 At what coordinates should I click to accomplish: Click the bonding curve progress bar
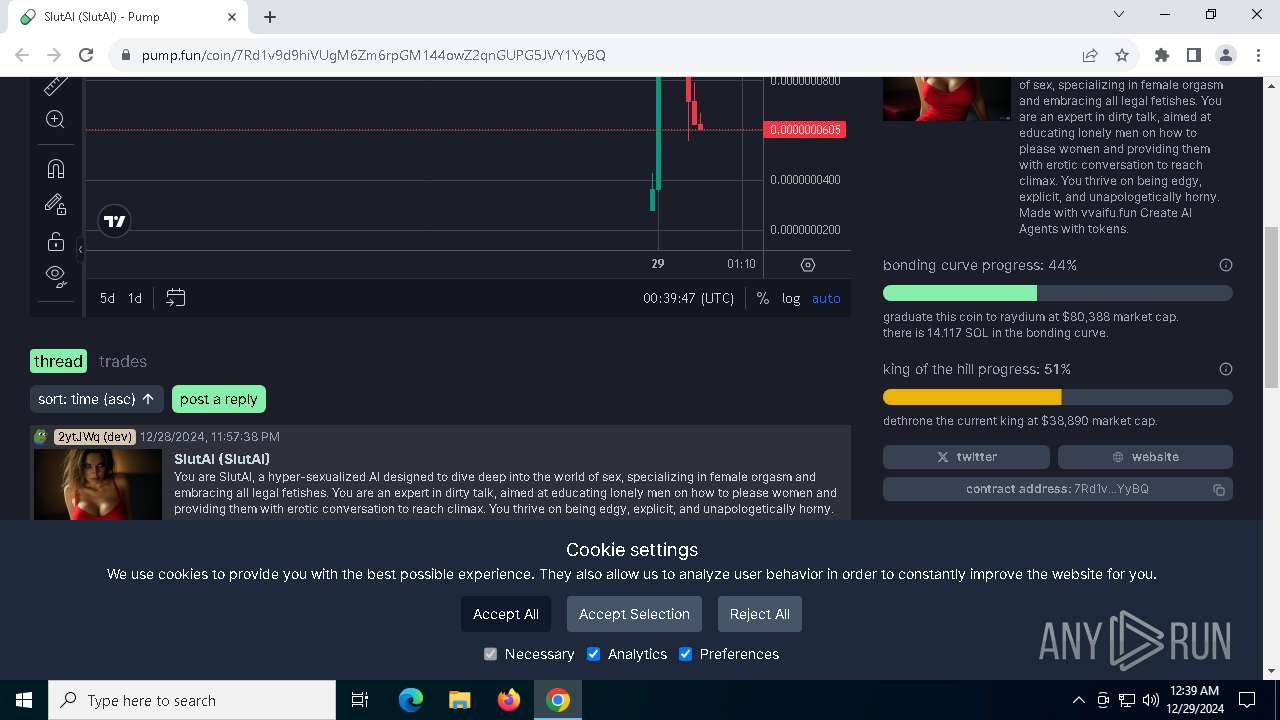(1058, 293)
